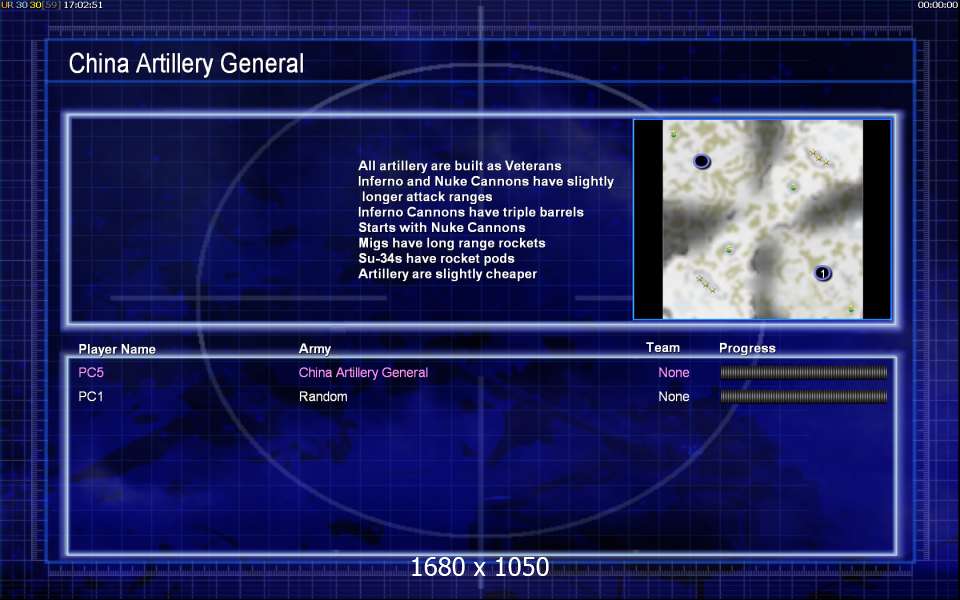Select the PC1 player name

coord(91,397)
